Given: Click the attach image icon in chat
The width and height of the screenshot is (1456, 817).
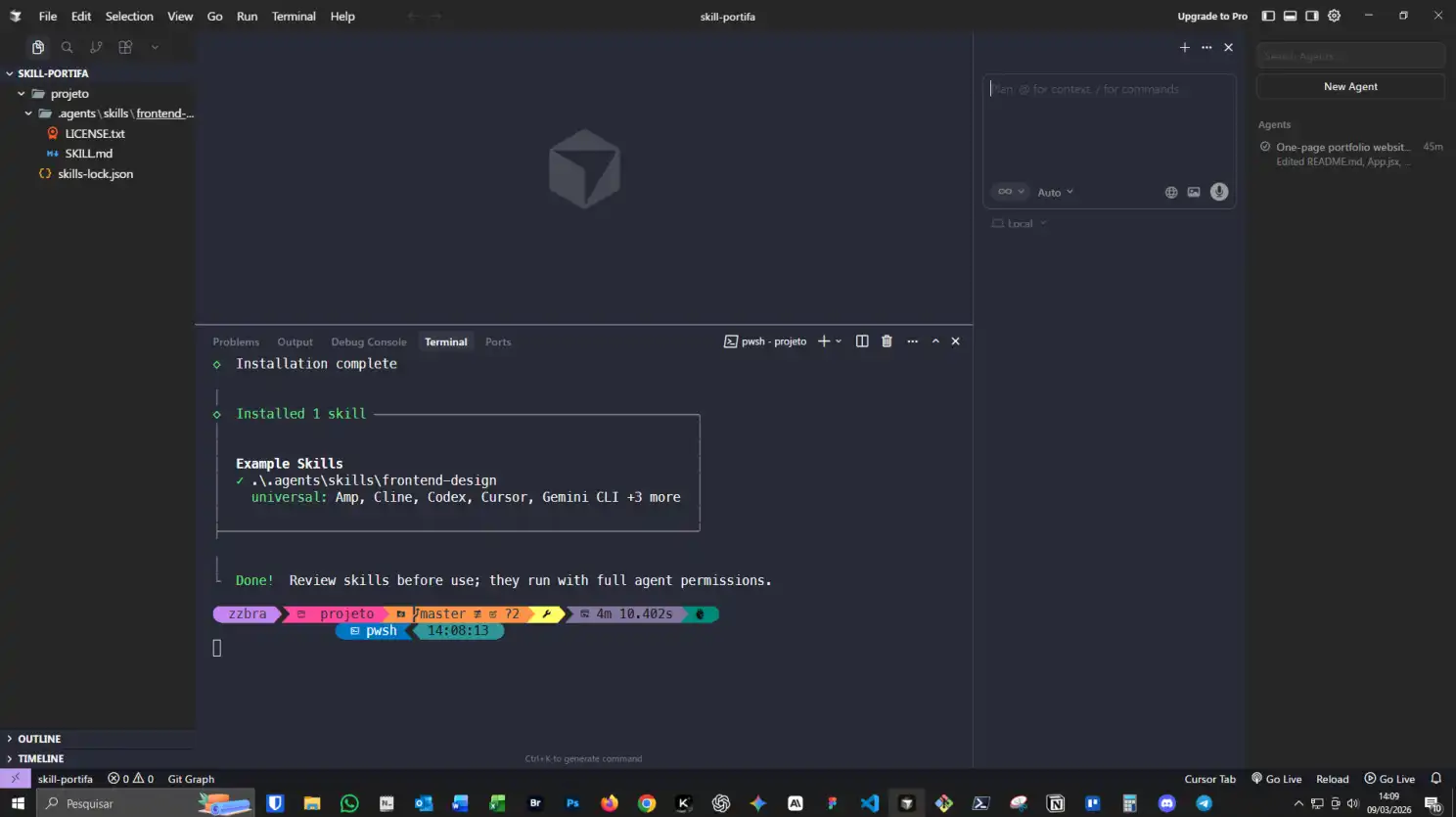Looking at the screenshot, I should click(x=1194, y=193).
